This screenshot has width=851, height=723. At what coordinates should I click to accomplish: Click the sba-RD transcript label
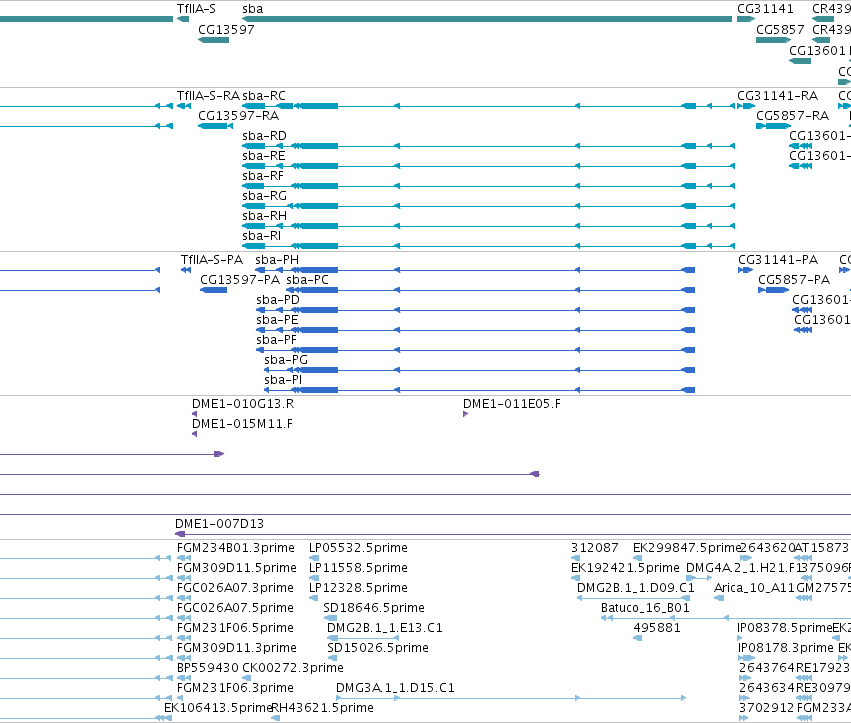click(264, 136)
